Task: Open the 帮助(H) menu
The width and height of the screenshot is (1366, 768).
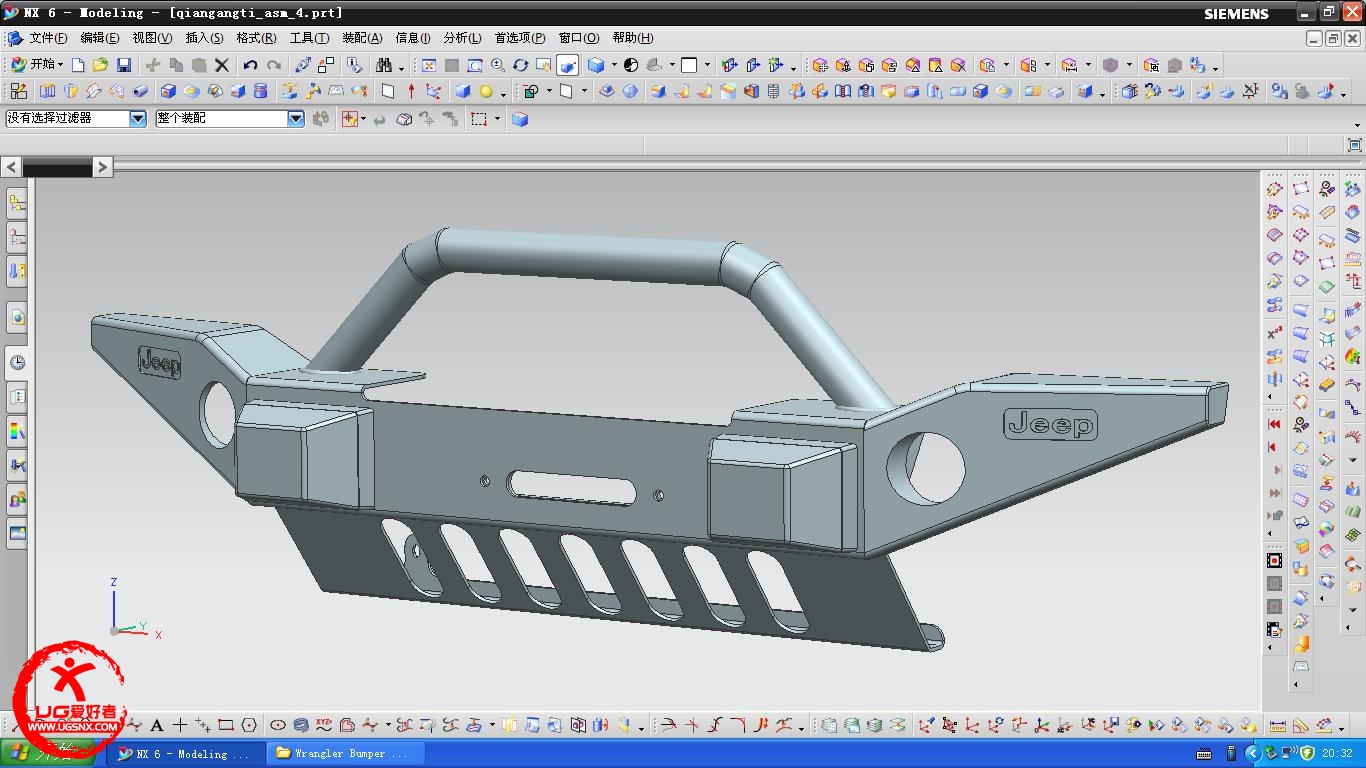Action: pos(632,38)
